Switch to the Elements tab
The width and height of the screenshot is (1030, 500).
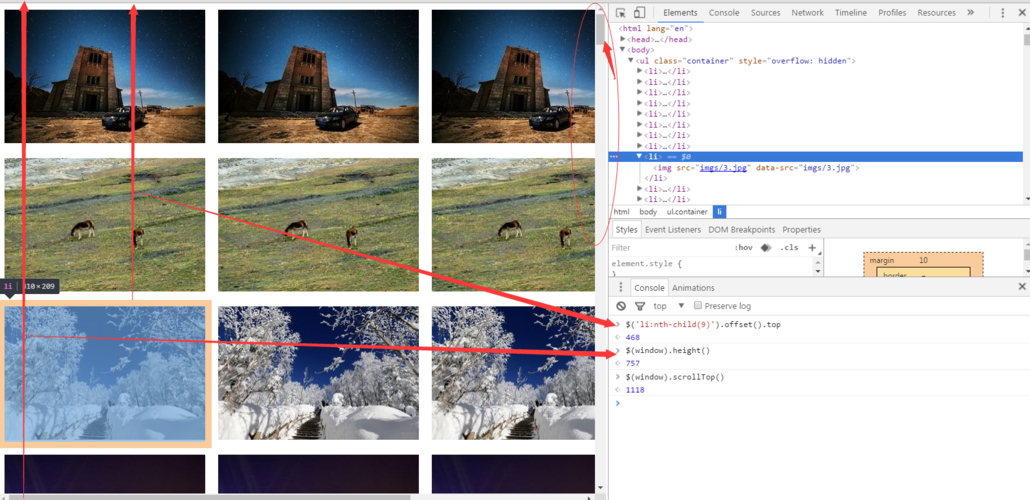click(x=680, y=12)
